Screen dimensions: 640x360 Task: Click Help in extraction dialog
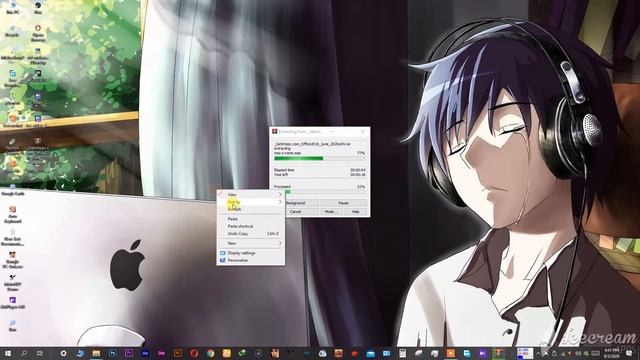click(356, 212)
